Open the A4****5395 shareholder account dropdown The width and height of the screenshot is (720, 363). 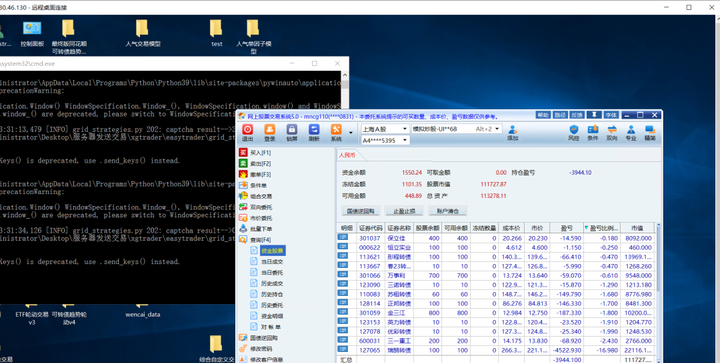coord(385,140)
